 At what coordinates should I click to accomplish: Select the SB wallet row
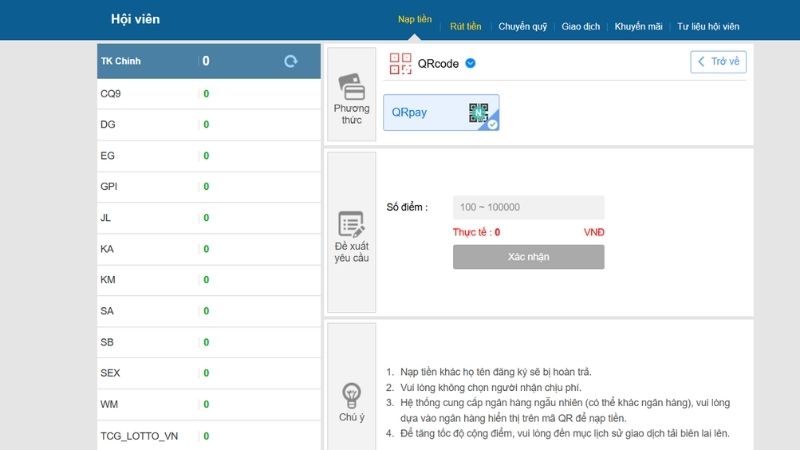(x=209, y=342)
